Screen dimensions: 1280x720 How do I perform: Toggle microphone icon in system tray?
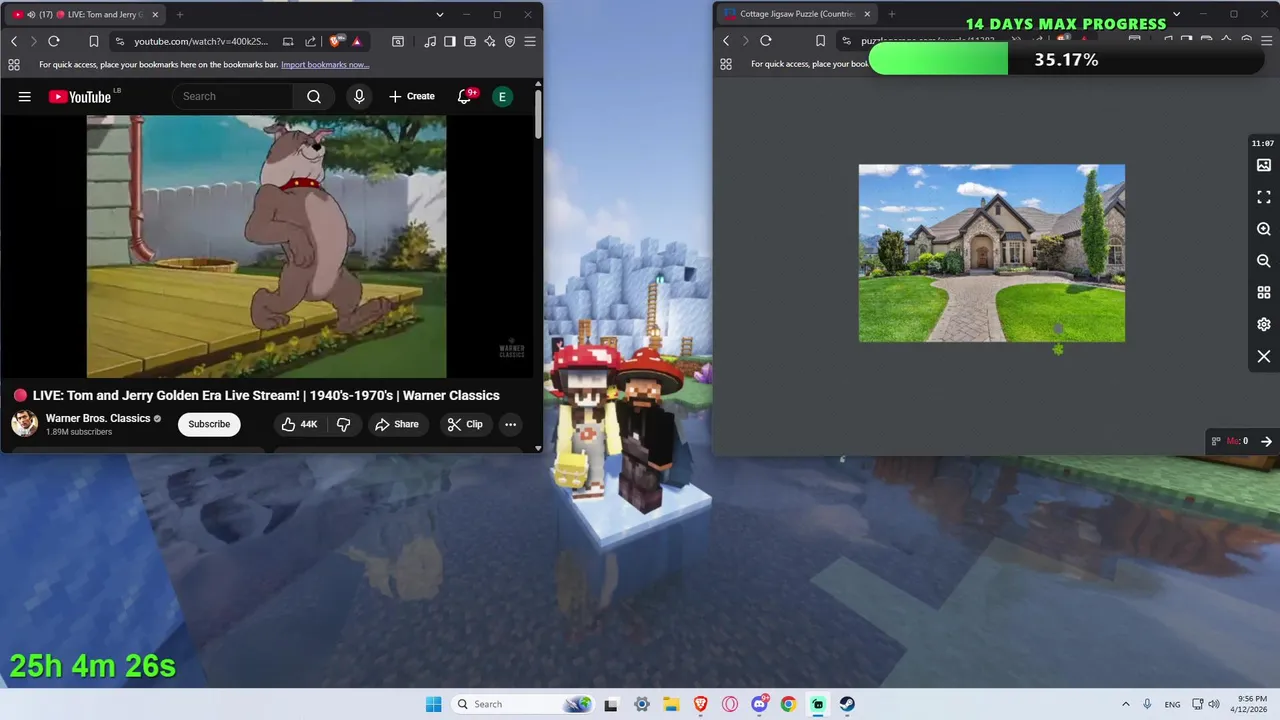coord(1147,704)
